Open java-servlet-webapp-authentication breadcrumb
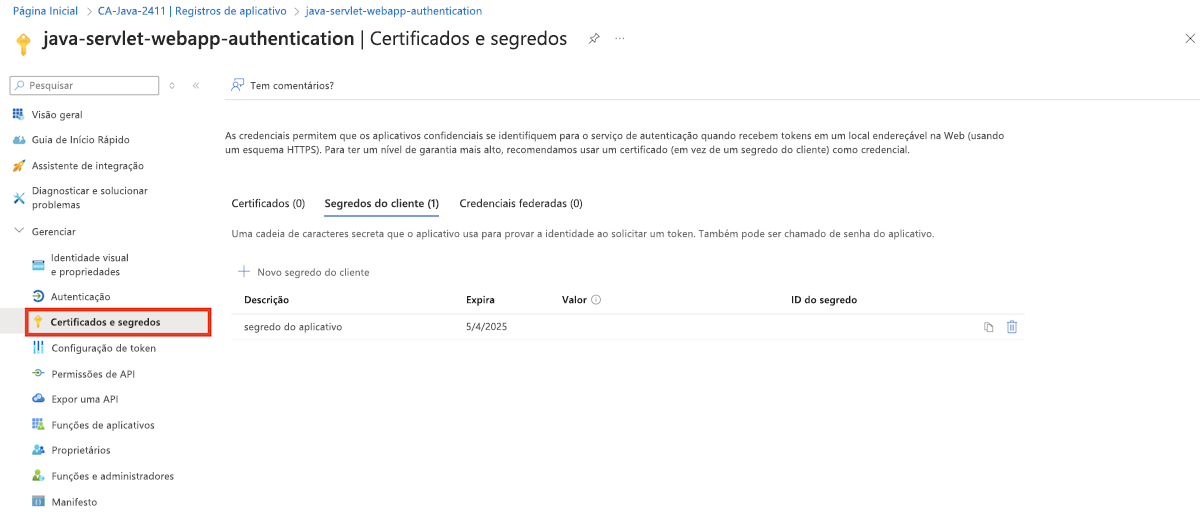 pyautogui.click(x=393, y=11)
